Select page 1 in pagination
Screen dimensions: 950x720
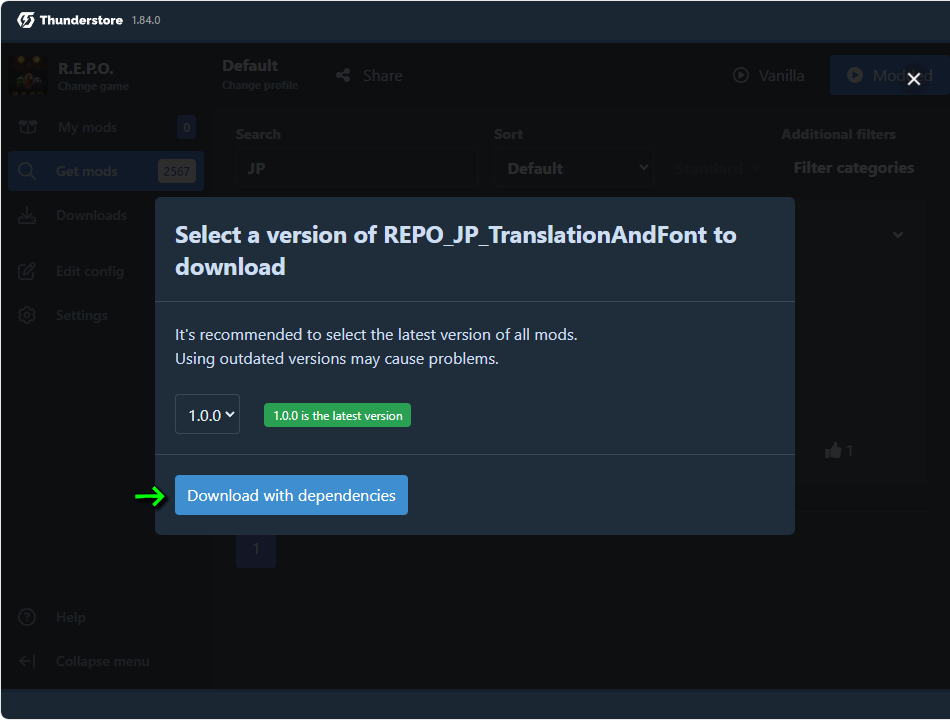pos(256,548)
